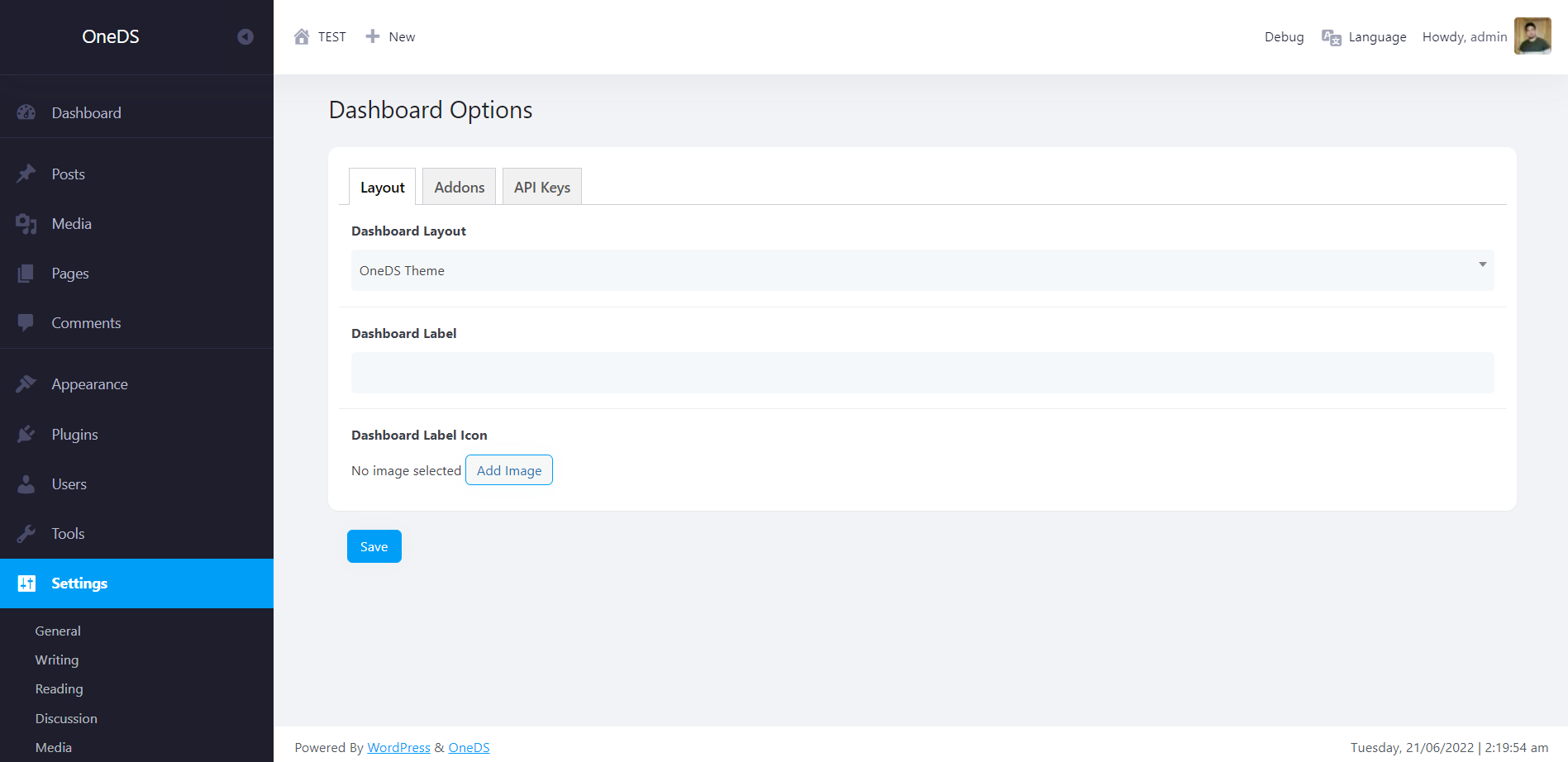Click the plus icon beside New
This screenshot has width=1568, height=762.
[373, 36]
